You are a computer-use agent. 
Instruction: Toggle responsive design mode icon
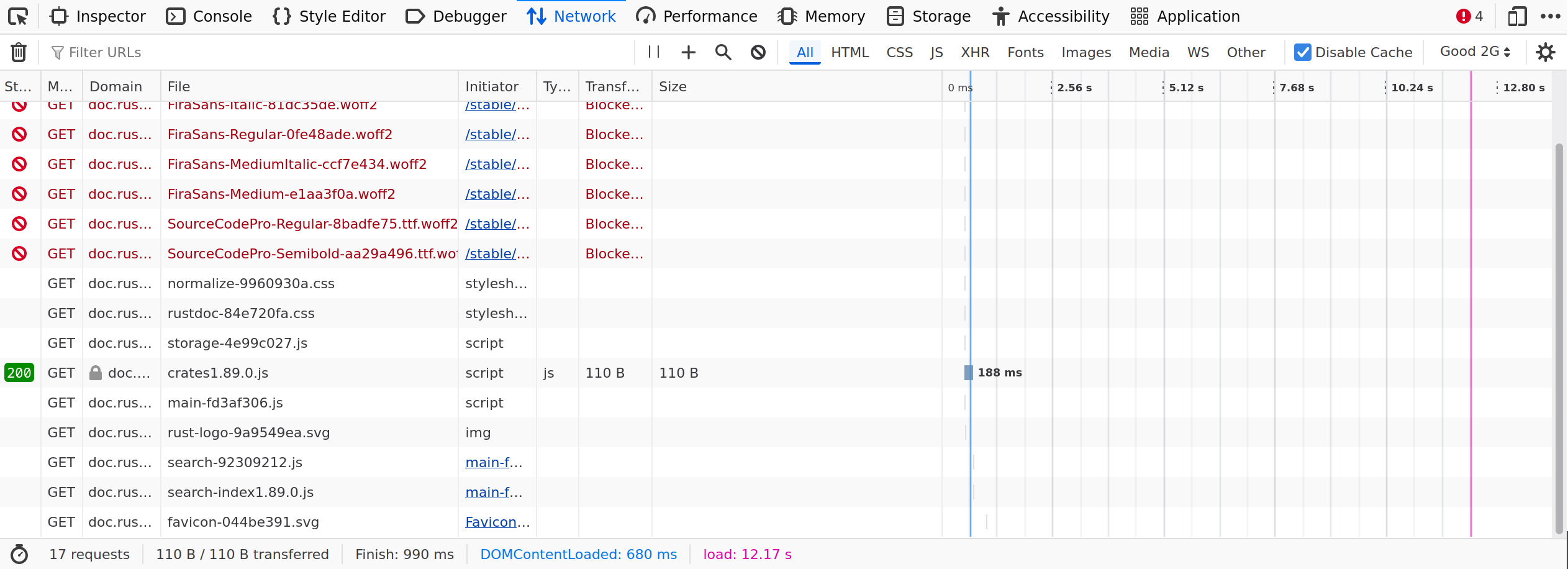(x=1517, y=17)
